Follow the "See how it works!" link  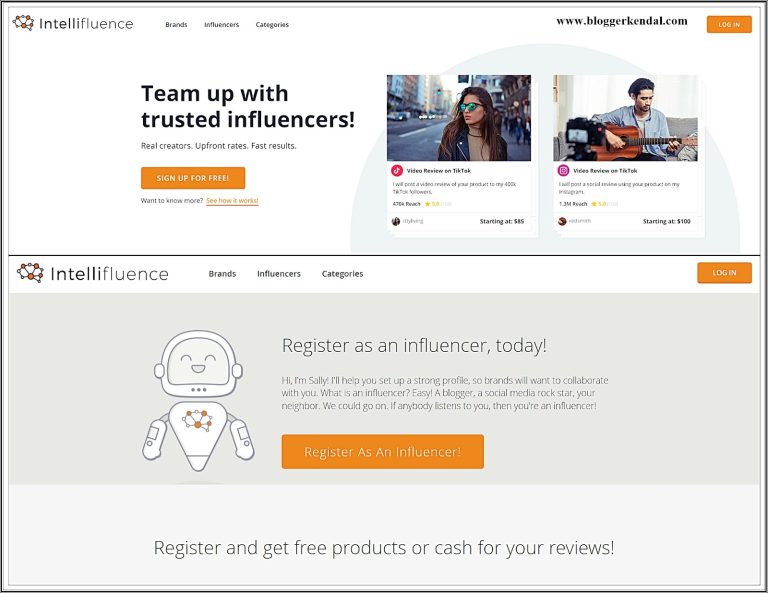232,201
